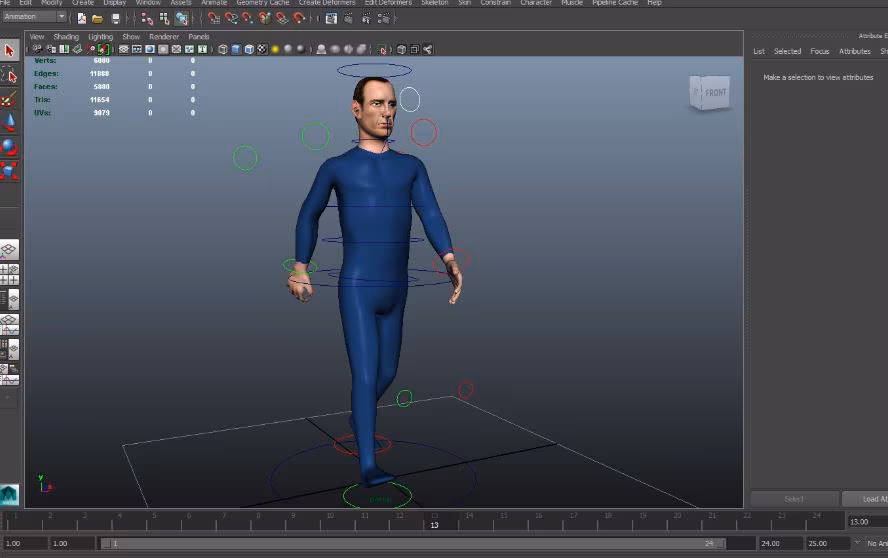Viewport: 888px width, 558px height.
Task: Enable snap to curves magnet
Action: (x=231, y=19)
